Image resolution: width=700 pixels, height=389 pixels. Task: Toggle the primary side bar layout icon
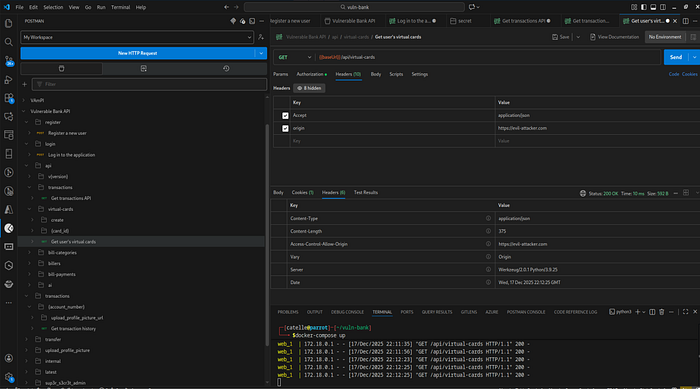tap(643, 7)
